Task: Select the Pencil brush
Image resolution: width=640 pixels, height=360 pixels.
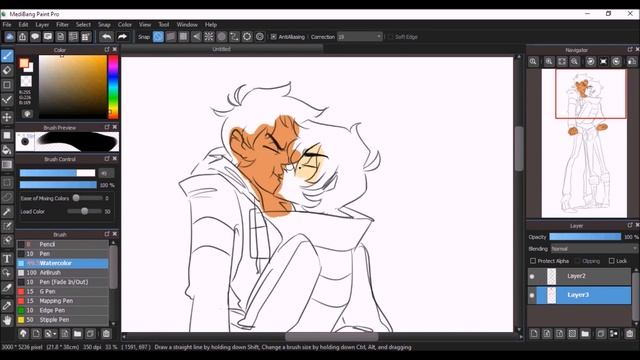Action: pyautogui.click(x=62, y=244)
